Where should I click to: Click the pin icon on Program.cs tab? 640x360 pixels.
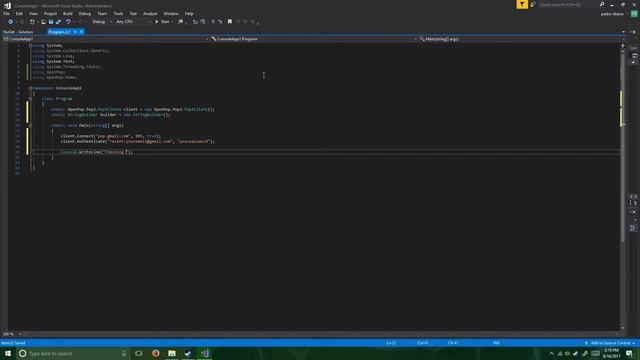[x=75, y=32]
